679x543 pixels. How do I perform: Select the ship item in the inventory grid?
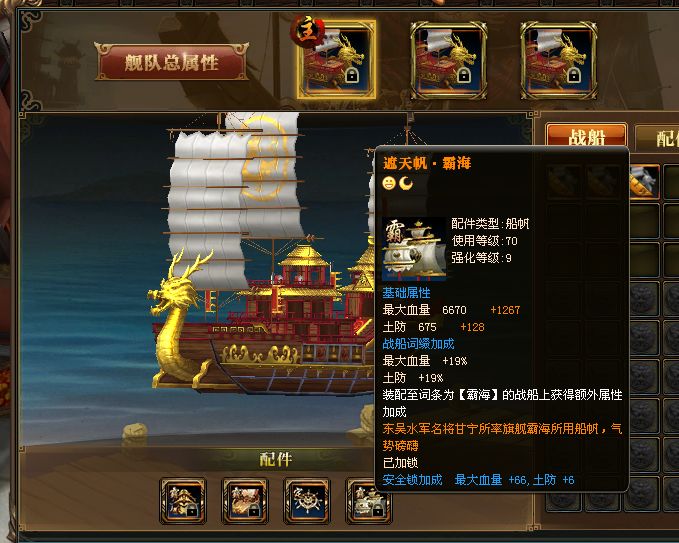644,181
